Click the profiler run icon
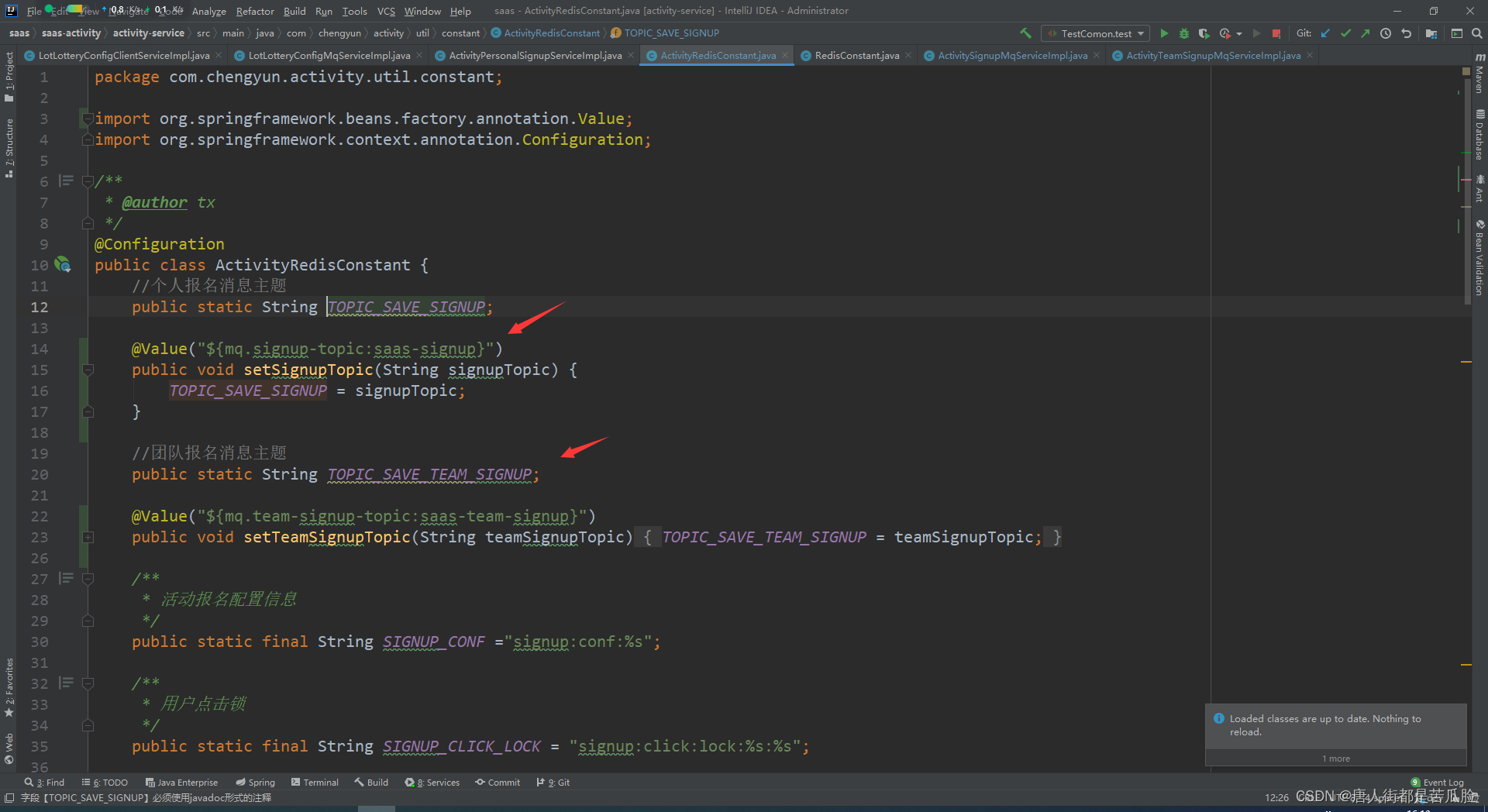The image size is (1488, 812). tap(1224, 33)
